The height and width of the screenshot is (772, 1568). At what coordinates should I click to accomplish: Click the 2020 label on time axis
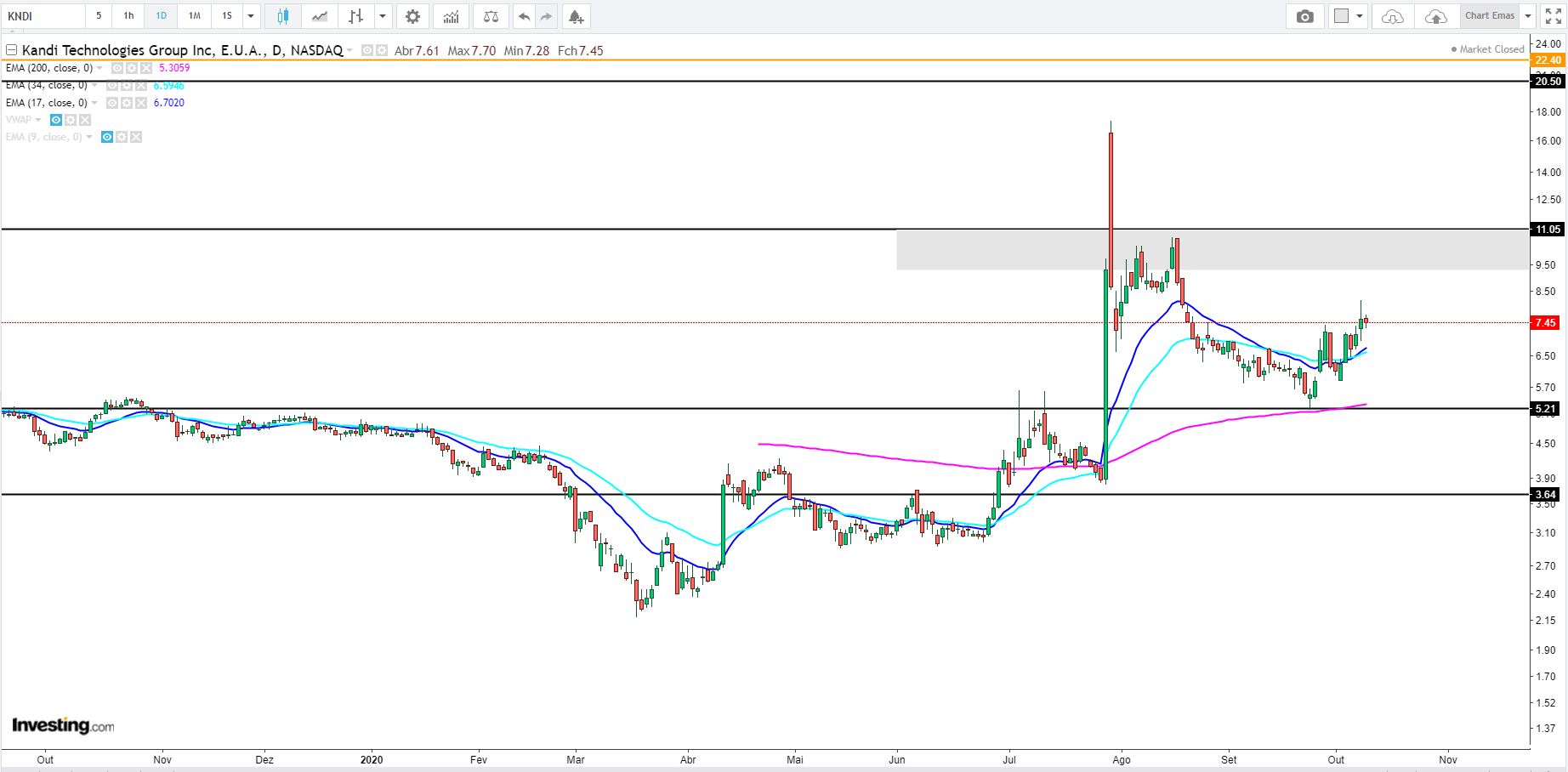point(372,759)
